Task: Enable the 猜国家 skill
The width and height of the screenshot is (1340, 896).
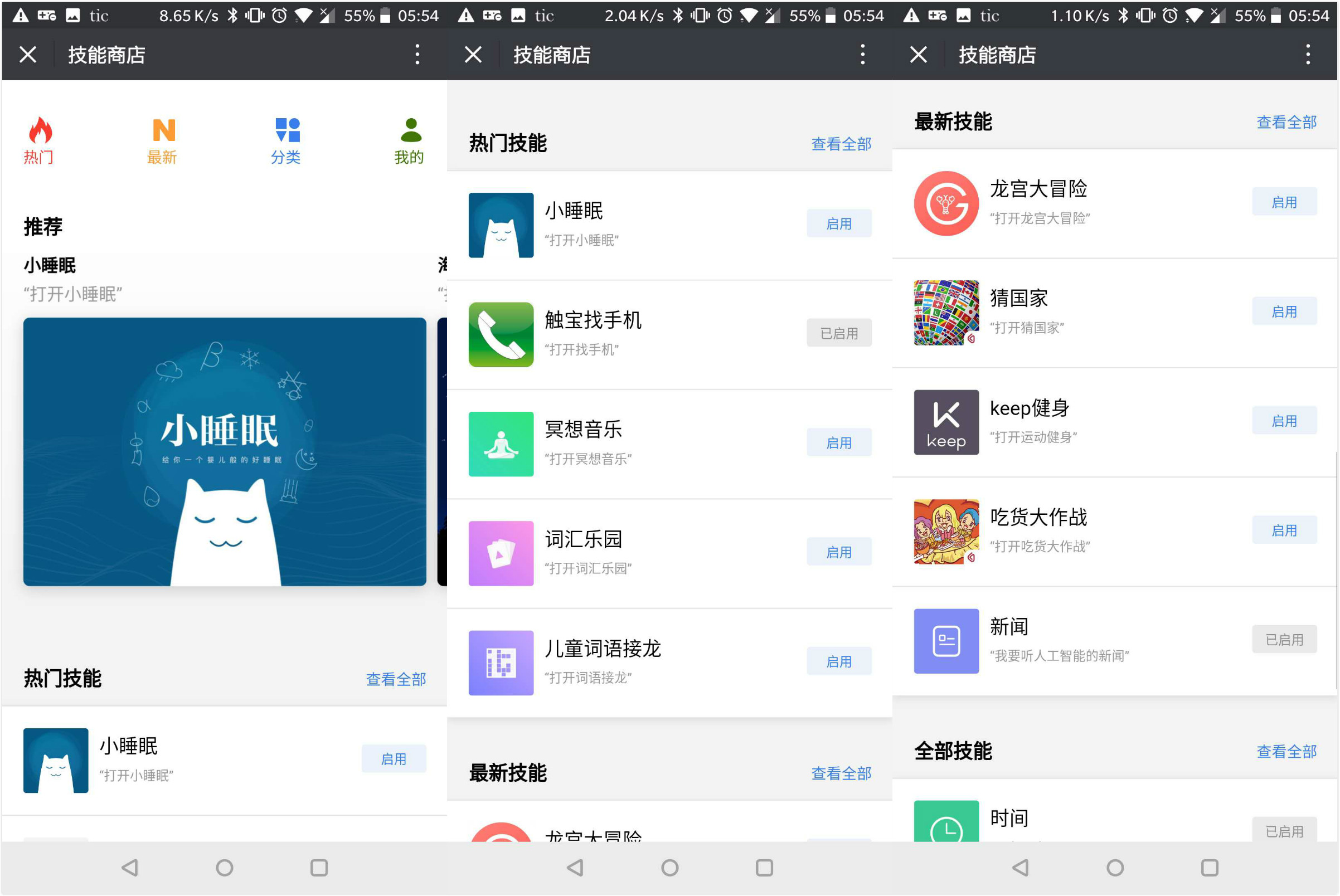Action: [x=1284, y=311]
